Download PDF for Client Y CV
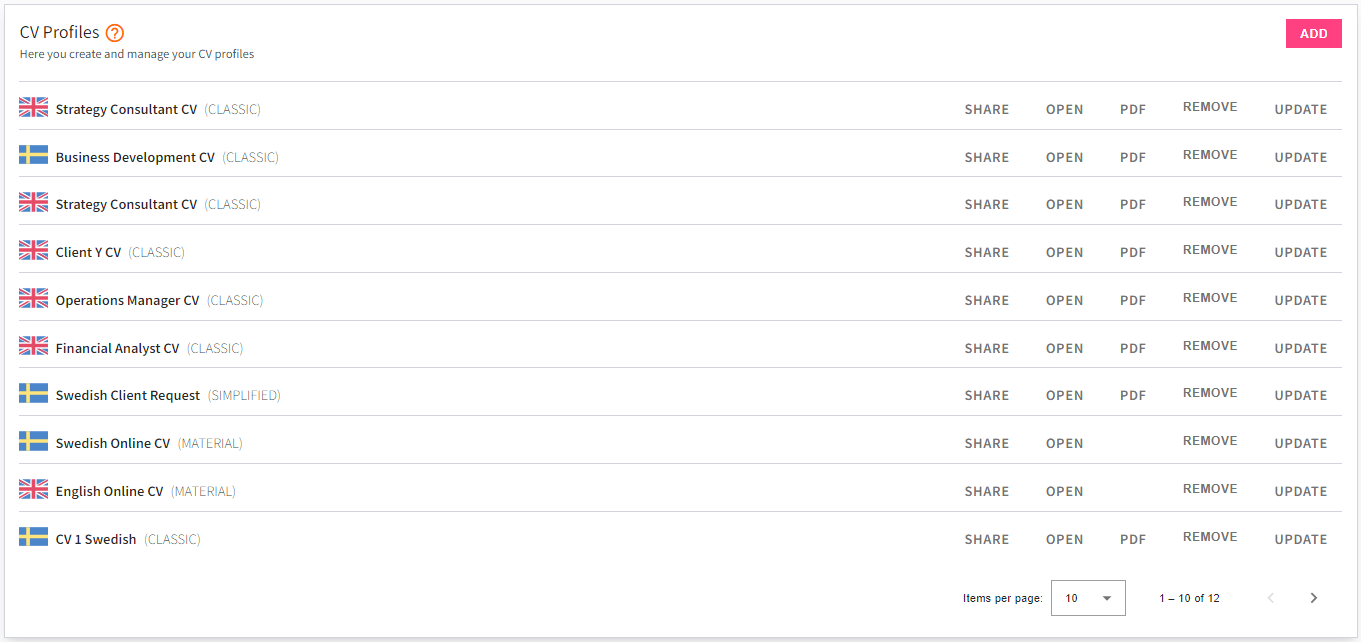 (x=1132, y=252)
